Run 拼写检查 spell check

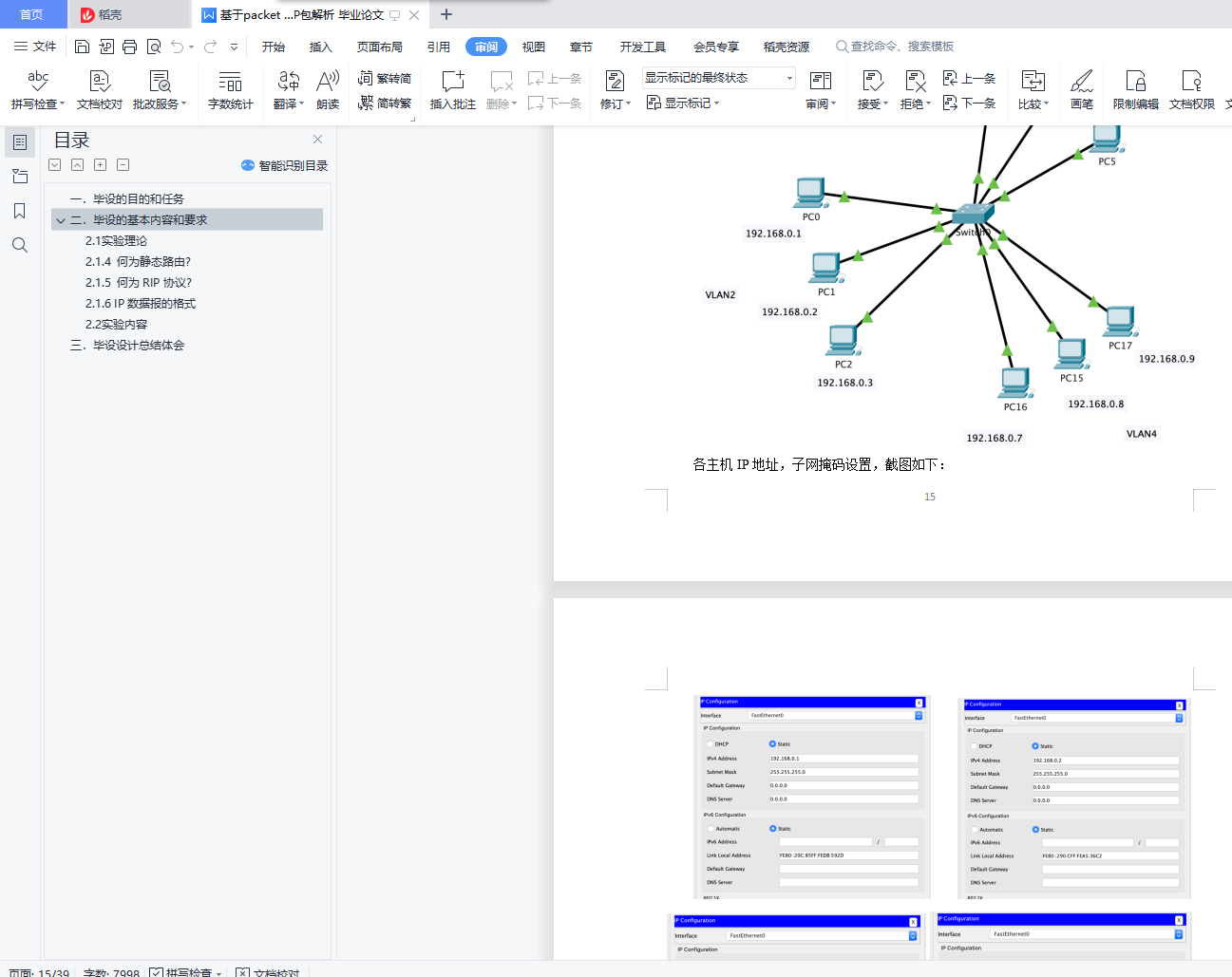(x=38, y=89)
